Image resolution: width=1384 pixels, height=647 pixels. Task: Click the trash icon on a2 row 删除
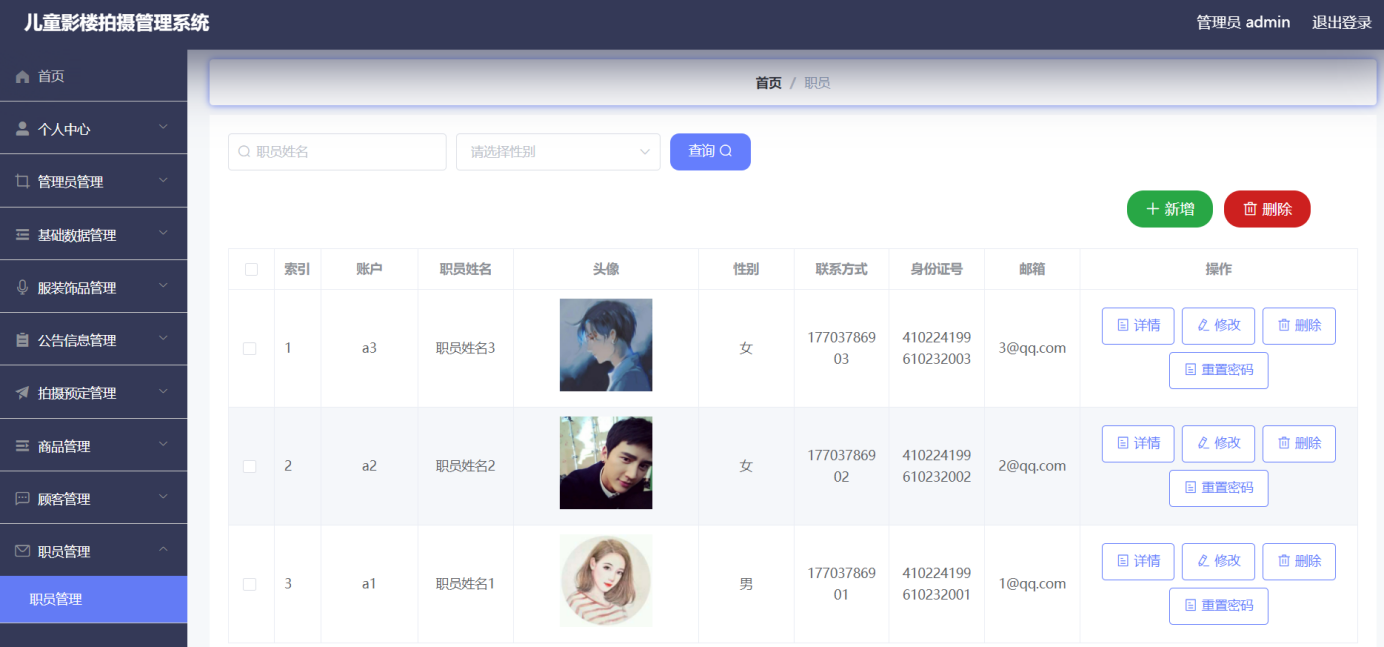point(1284,443)
